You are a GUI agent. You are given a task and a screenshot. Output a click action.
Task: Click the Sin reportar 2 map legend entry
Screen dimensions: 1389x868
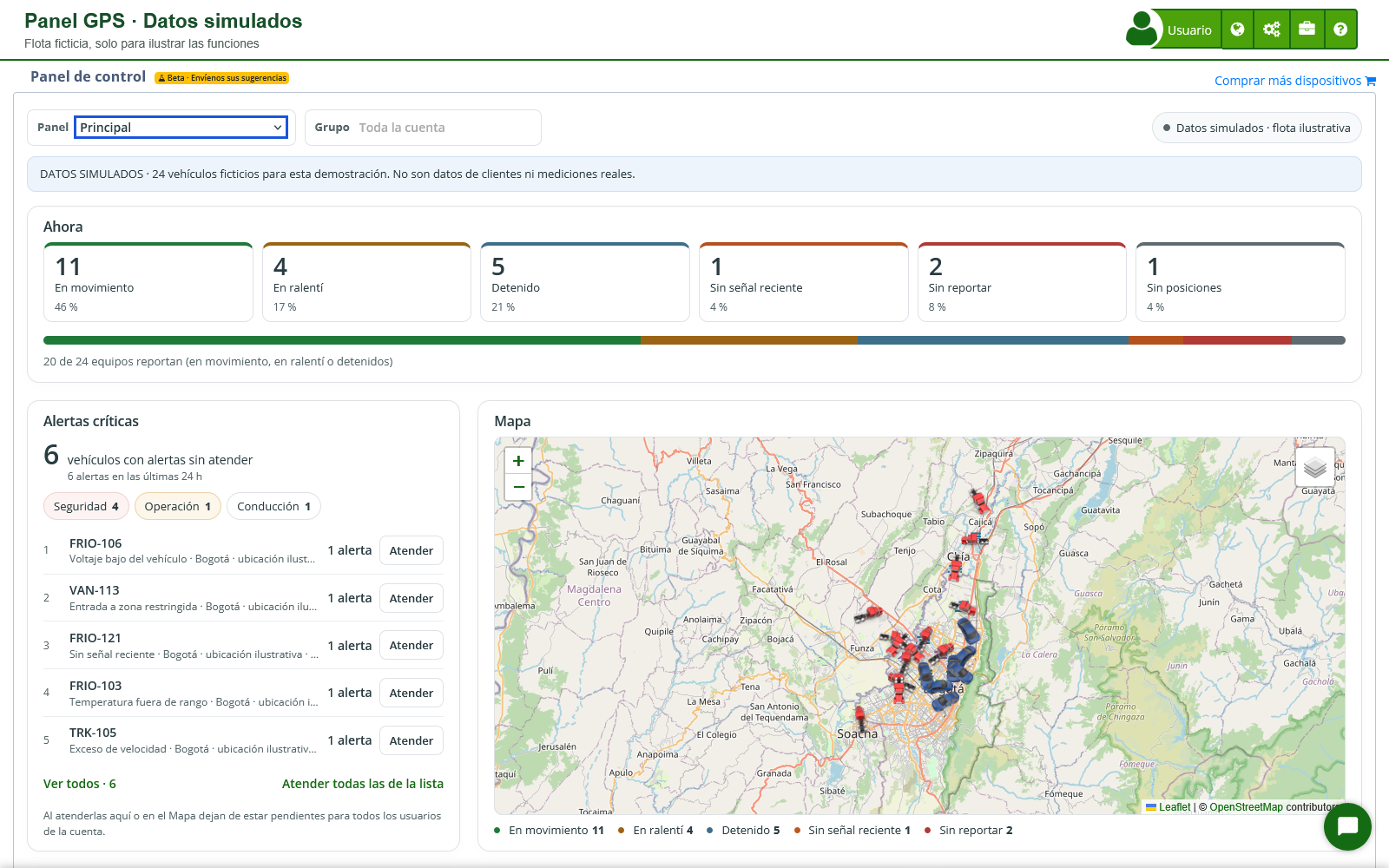969,831
